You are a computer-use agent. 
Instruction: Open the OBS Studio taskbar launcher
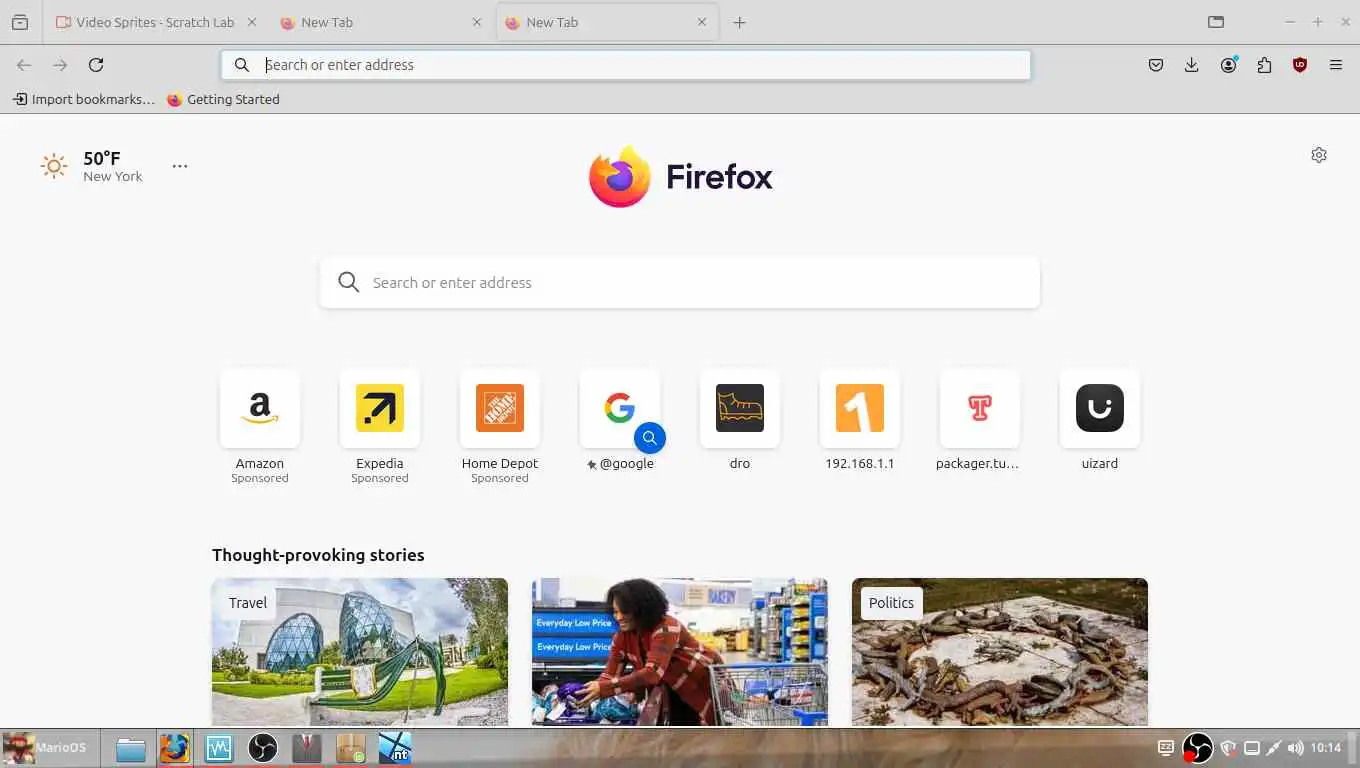pyautogui.click(x=263, y=749)
